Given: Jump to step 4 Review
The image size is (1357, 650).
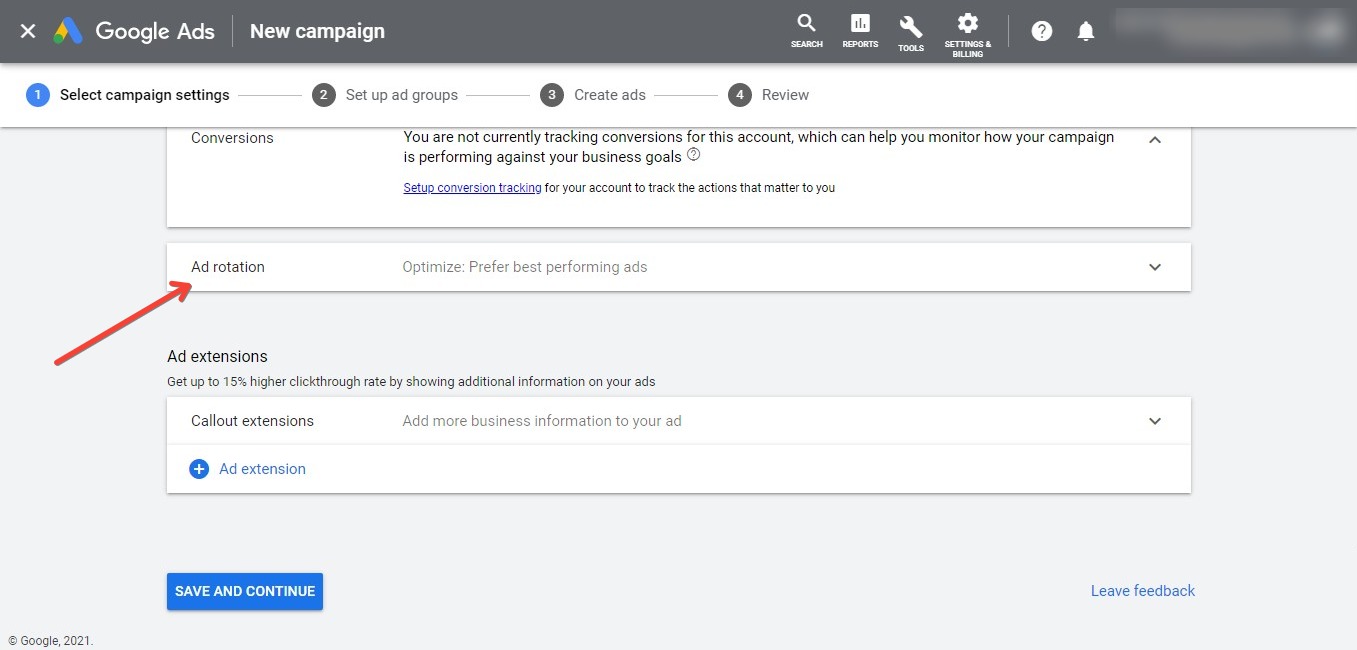Looking at the screenshot, I should tap(768, 95).
